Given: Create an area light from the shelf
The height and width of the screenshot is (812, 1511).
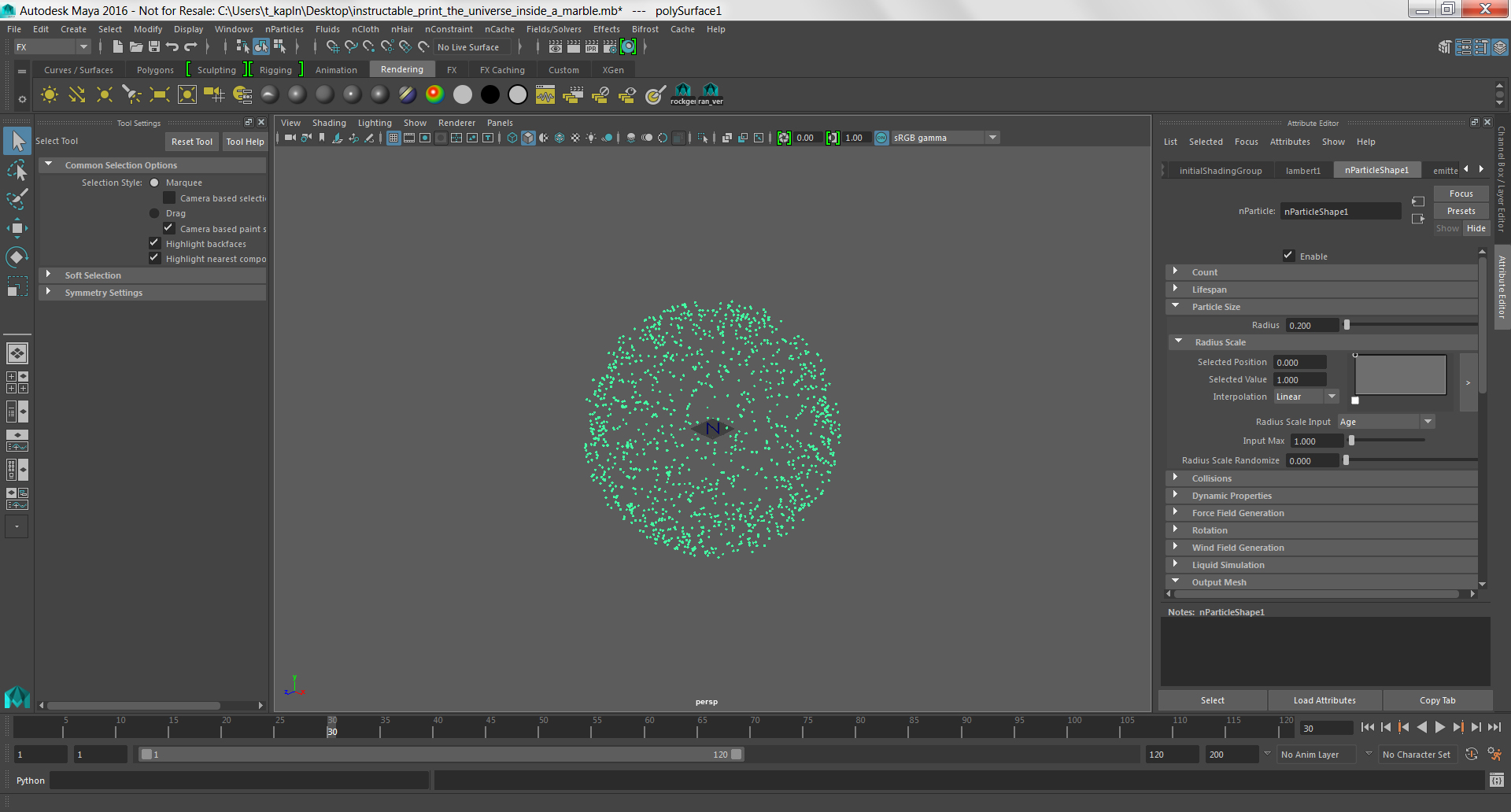Looking at the screenshot, I should tap(160, 95).
